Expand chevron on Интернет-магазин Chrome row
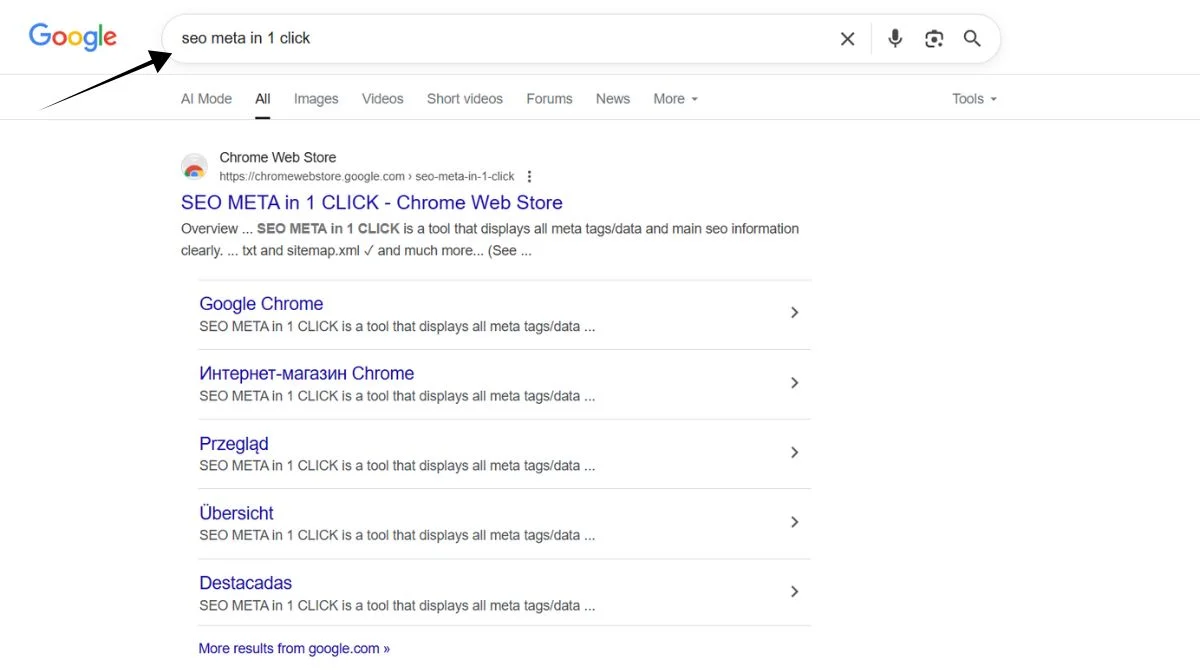Image resolution: width=1200 pixels, height=670 pixels. (x=795, y=383)
